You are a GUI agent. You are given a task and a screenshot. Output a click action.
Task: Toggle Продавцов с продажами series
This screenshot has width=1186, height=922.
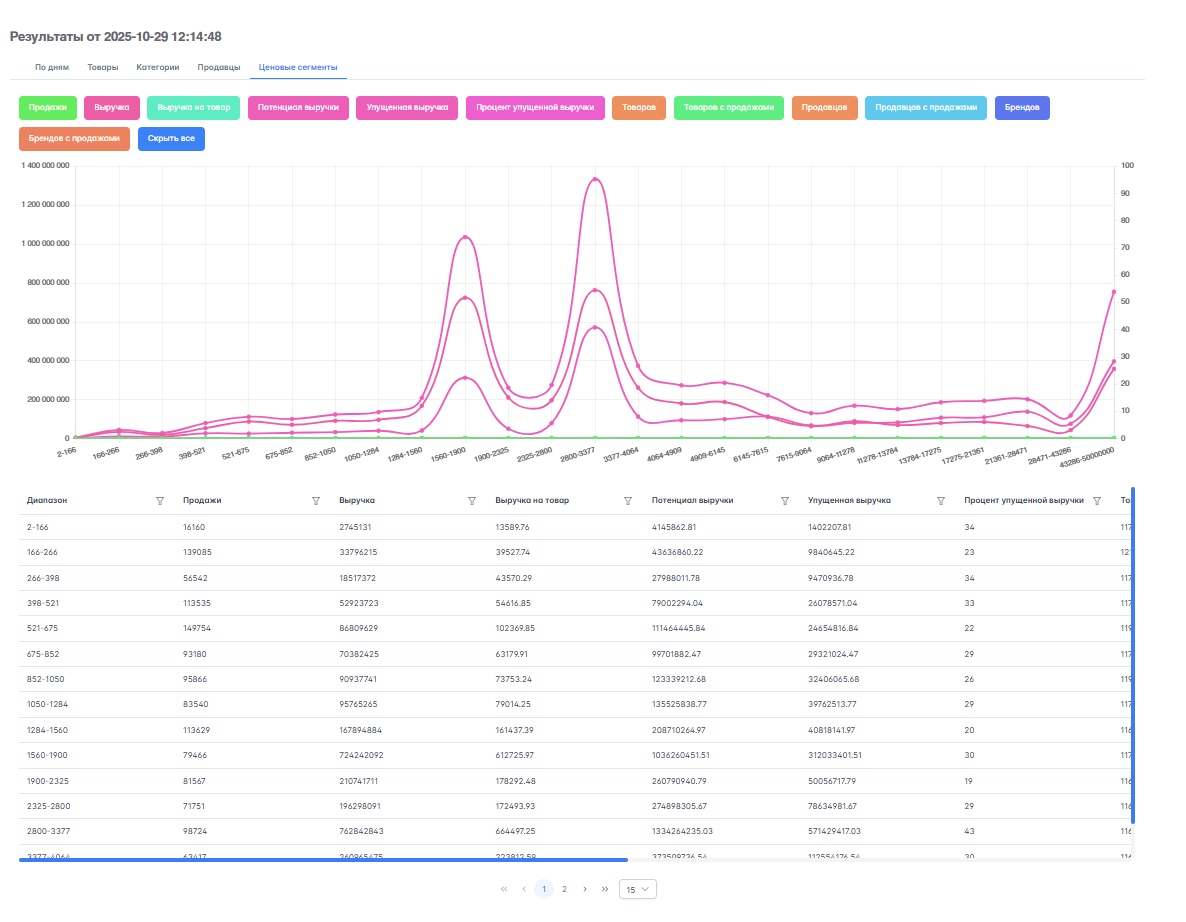tap(925, 108)
